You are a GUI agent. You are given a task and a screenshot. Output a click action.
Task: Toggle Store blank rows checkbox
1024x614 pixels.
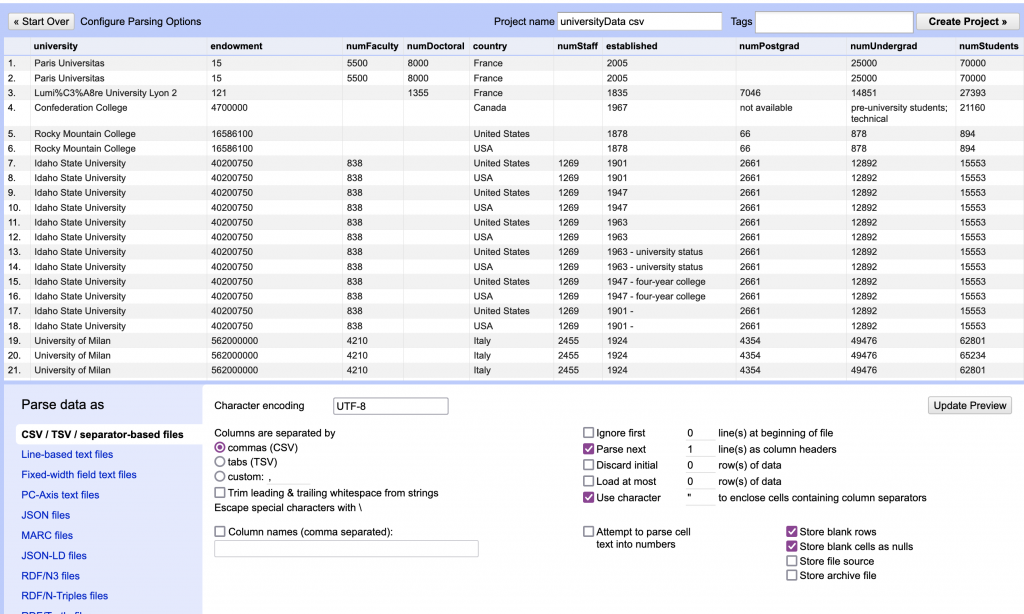[792, 532]
